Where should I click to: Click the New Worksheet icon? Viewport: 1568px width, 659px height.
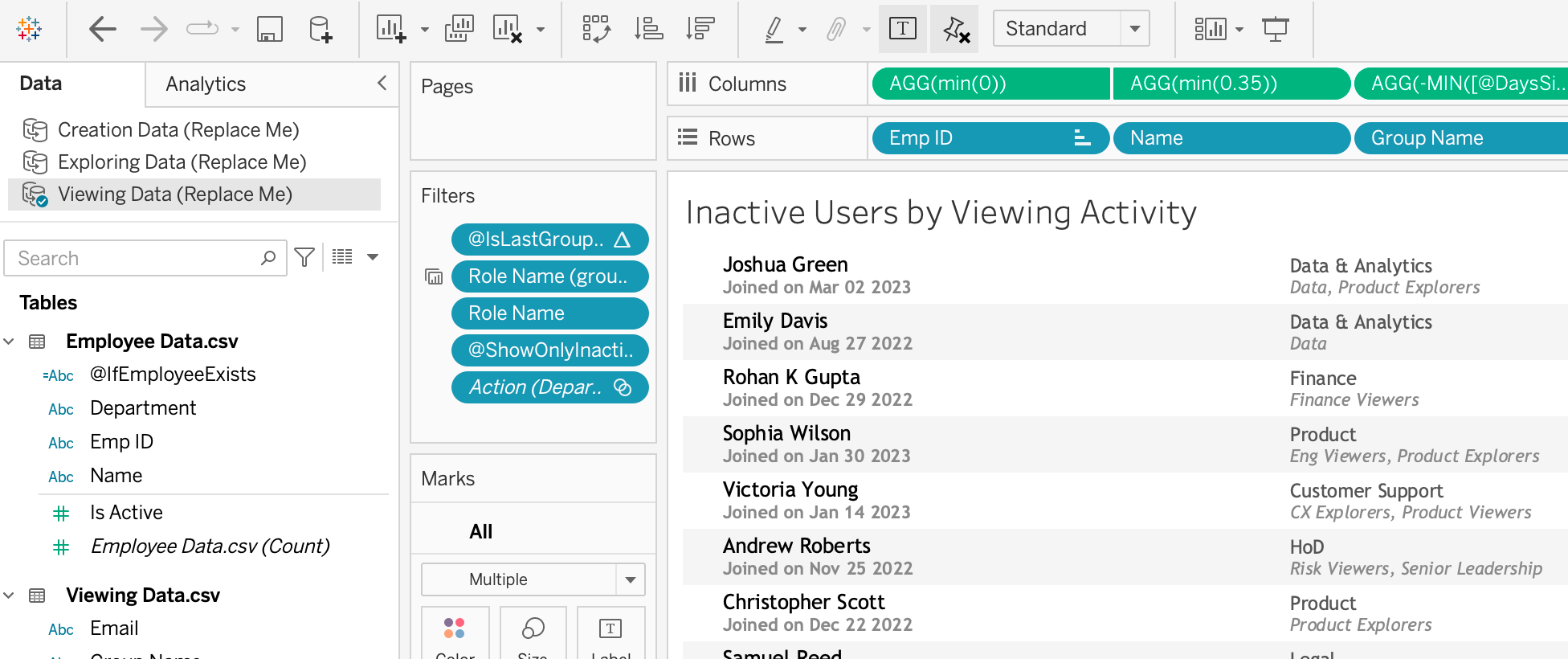[x=391, y=30]
